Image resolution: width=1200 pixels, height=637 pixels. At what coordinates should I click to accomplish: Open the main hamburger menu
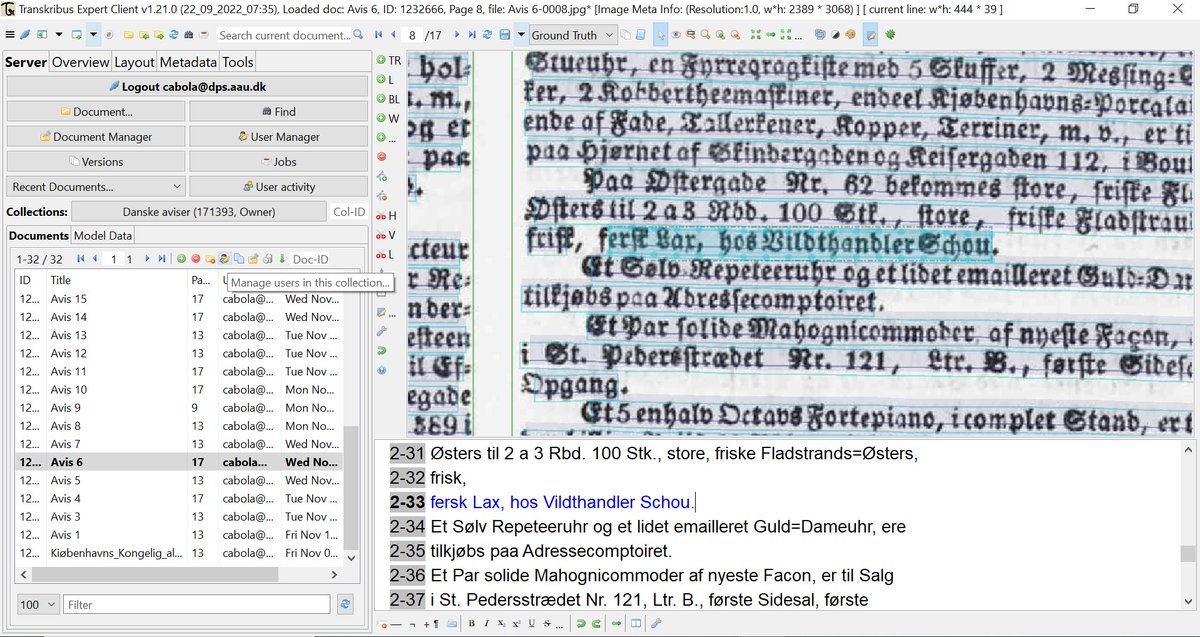[x=10, y=35]
